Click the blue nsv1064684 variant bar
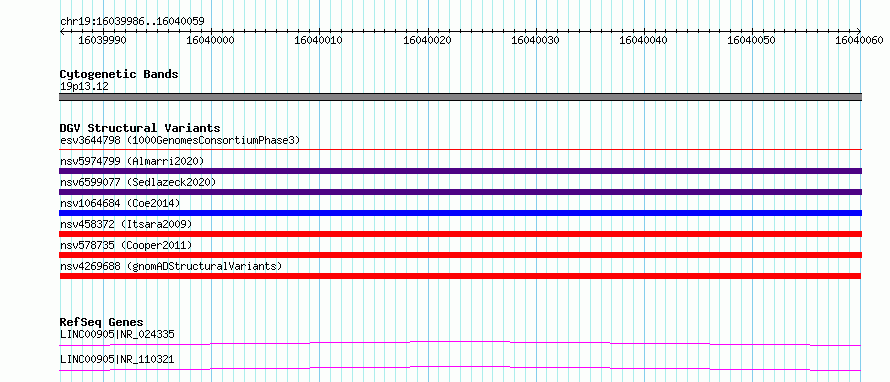The image size is (890, 382). (461, 213)
